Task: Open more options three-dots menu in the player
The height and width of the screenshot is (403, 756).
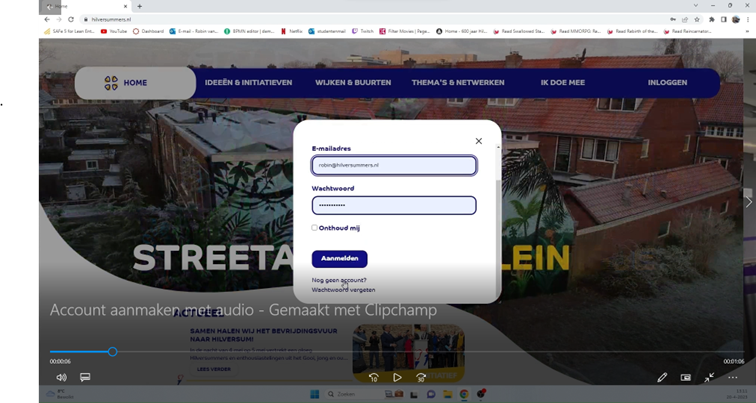Action: [732, 377]
